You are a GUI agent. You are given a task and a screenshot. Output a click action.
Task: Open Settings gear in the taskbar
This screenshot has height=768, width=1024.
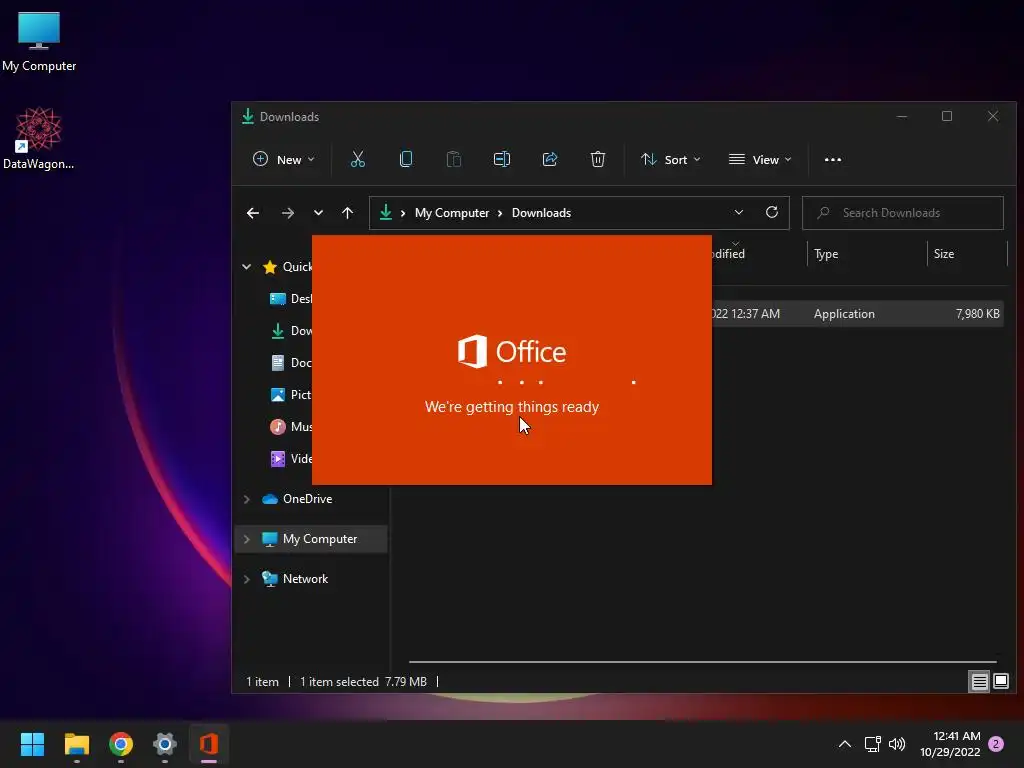coord(165,744)
